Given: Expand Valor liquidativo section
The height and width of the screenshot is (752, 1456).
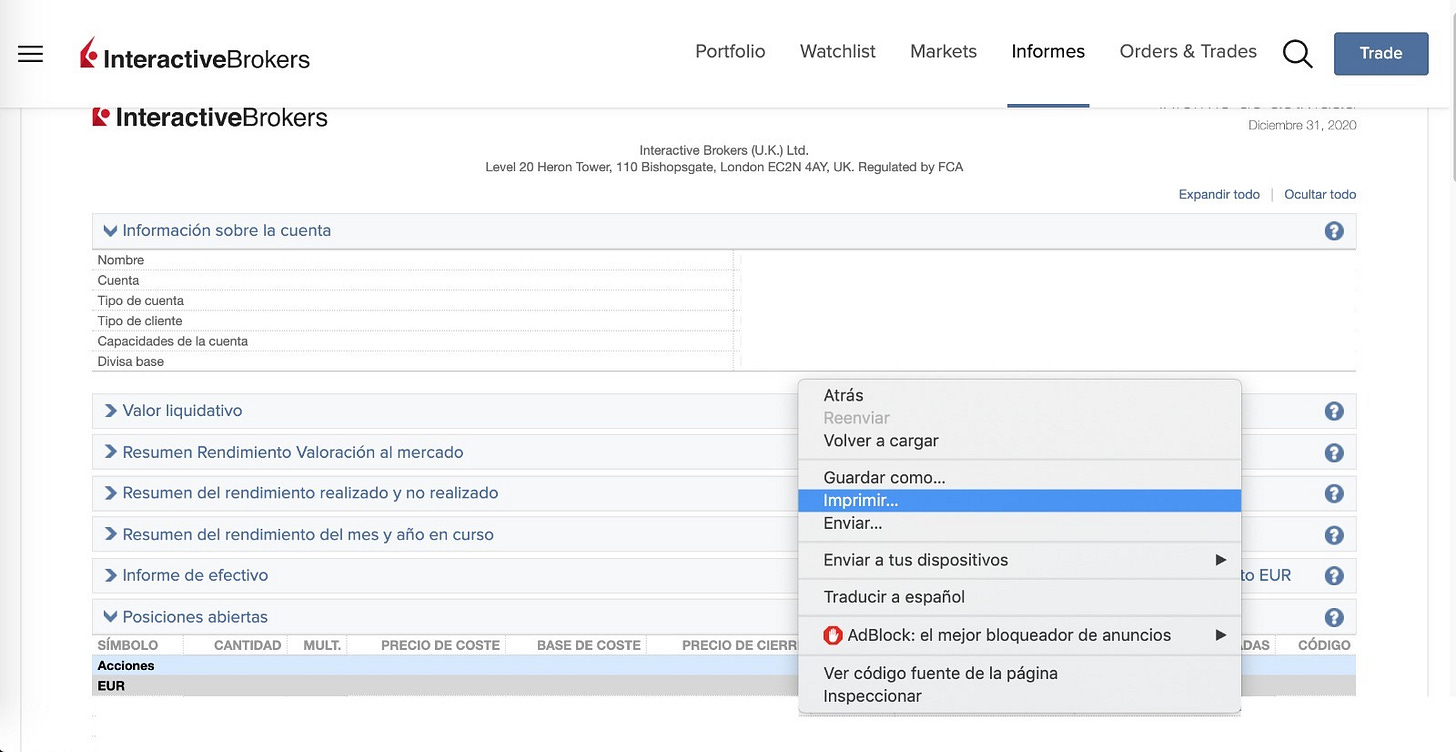Looking at the screenshot, I should pos(110,410).
